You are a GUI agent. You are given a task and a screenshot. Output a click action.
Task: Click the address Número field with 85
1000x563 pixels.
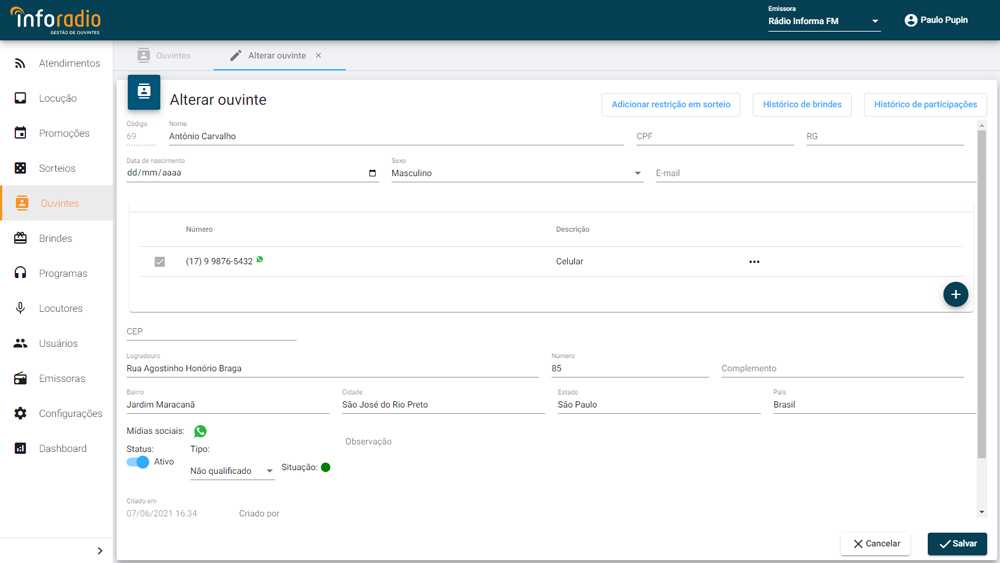[630, 369]
